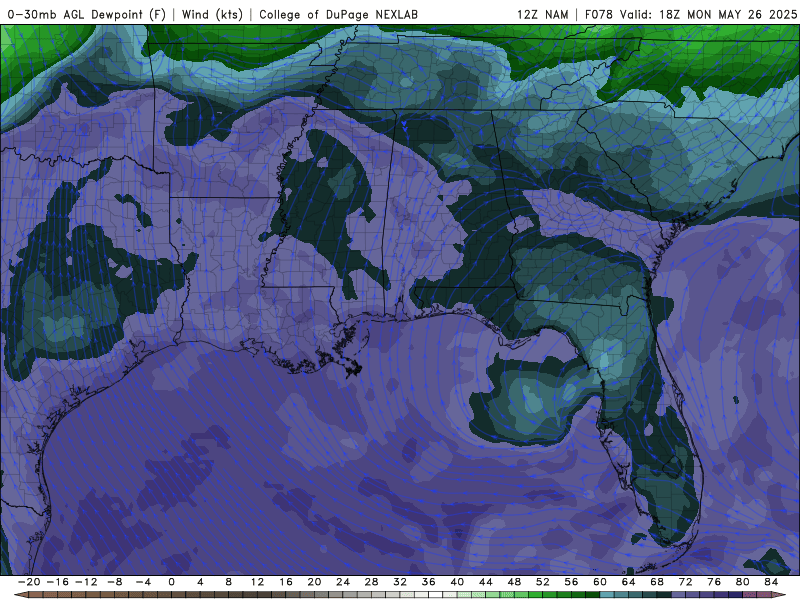The image size is (800, 600).
Task: Click the "0-30mb AGL Dewpoint (F)" title text
Action: [x=87, y=14]
